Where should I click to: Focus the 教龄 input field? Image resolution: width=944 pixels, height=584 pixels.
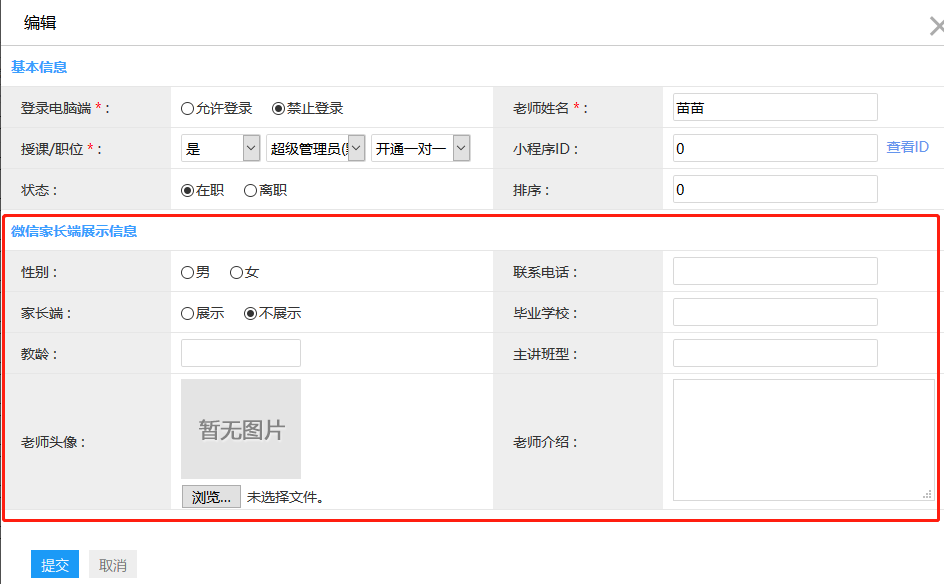[241, 353]
